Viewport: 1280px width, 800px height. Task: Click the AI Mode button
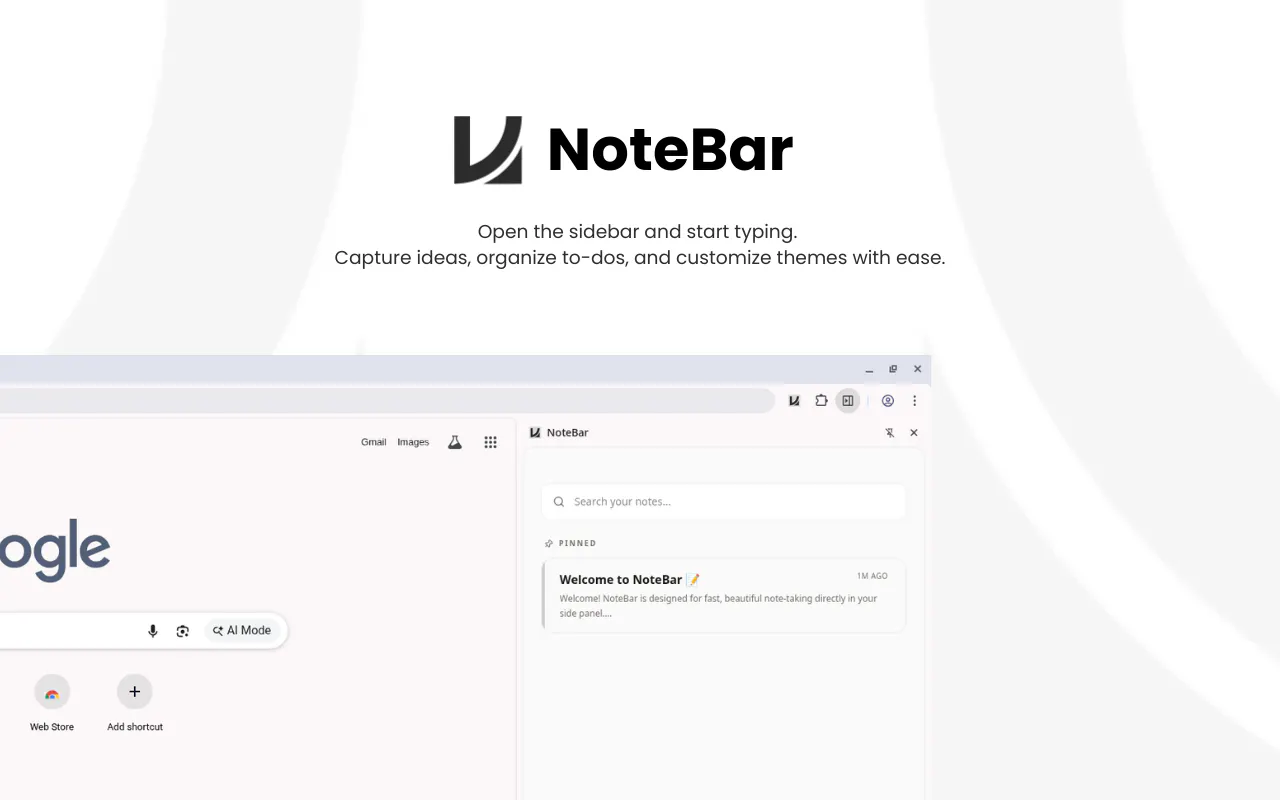(x=242, y=631)
